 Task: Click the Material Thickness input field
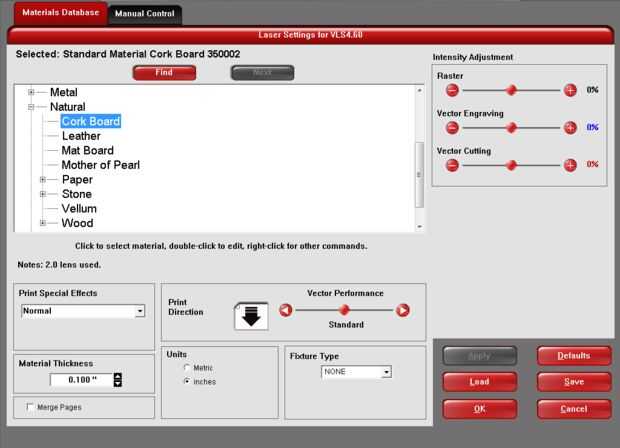(x=82, y=380)
